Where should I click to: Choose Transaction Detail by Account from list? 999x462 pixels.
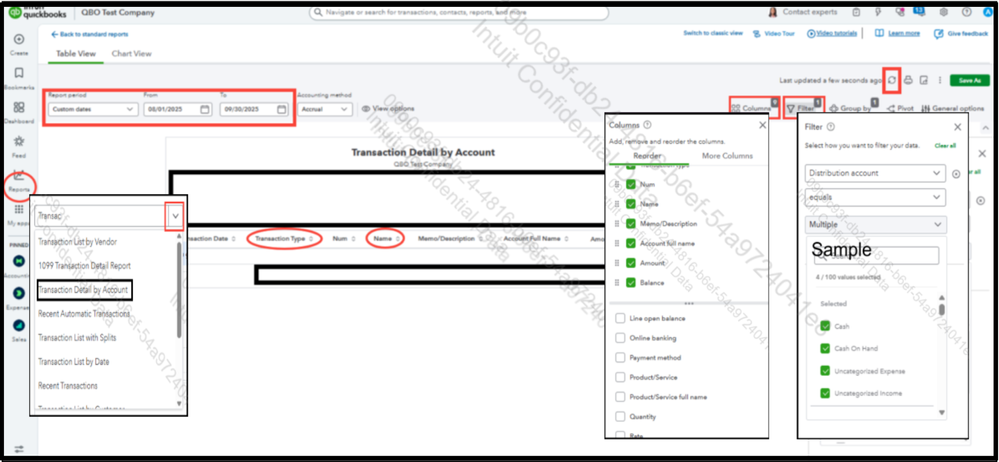(x=83, y=290)
